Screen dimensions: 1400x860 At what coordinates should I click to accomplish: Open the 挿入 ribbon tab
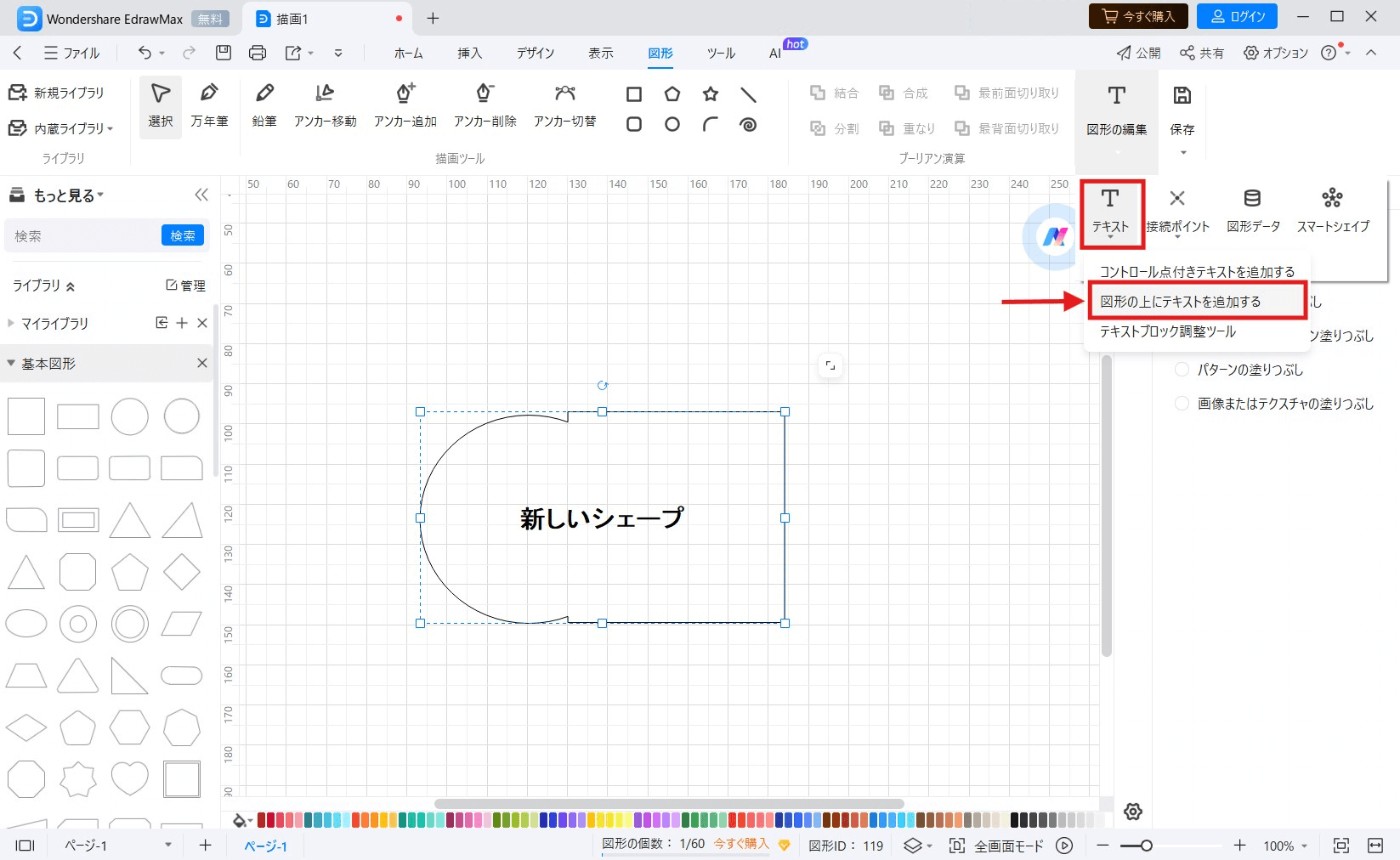470,53
